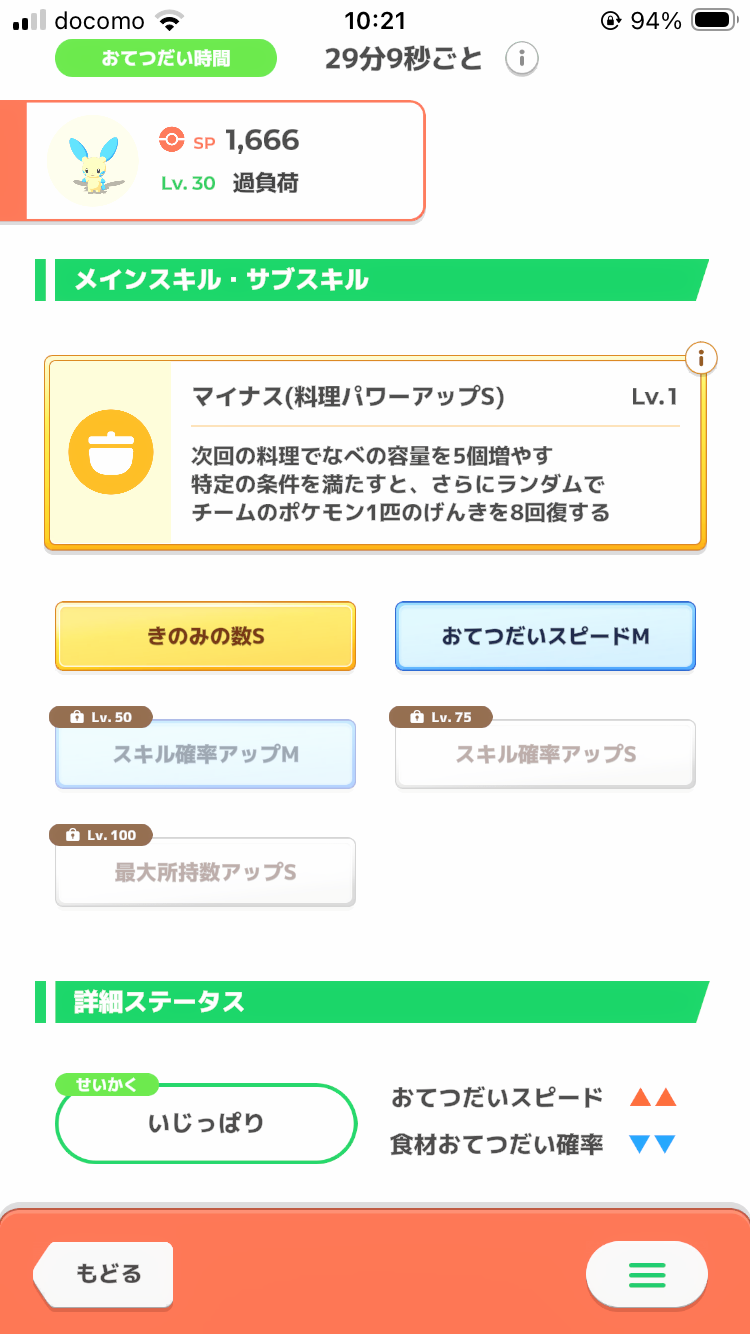Tap the Minun Pokémon portrait

pos(93,161)
